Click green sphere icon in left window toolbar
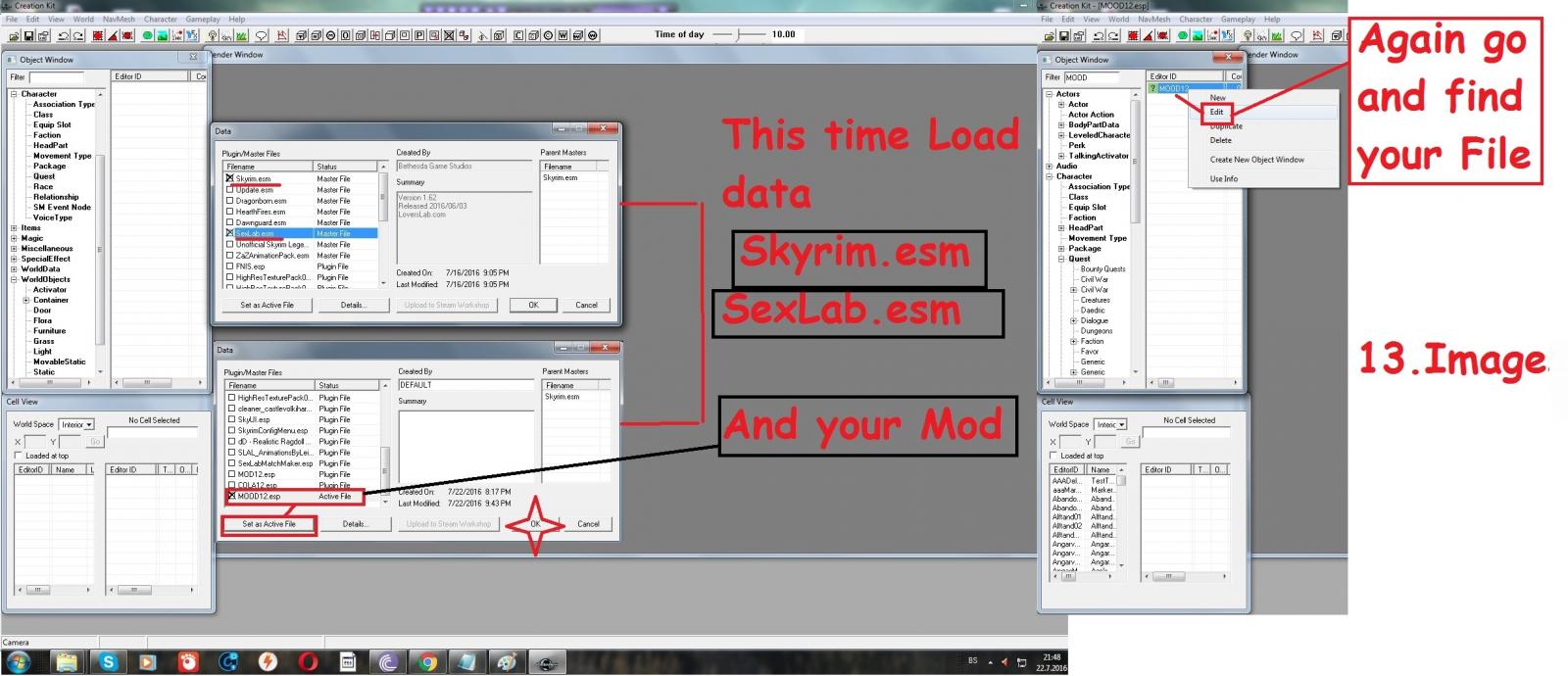The width and height of the screenshot is (1568, 676). click(147, 35)
